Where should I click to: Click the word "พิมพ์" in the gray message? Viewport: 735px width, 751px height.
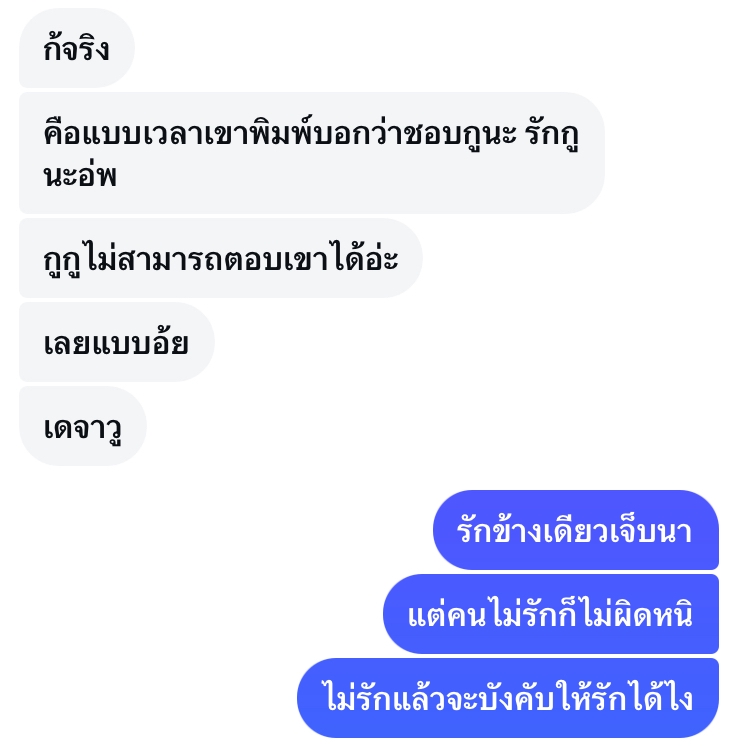pos(282,132)
